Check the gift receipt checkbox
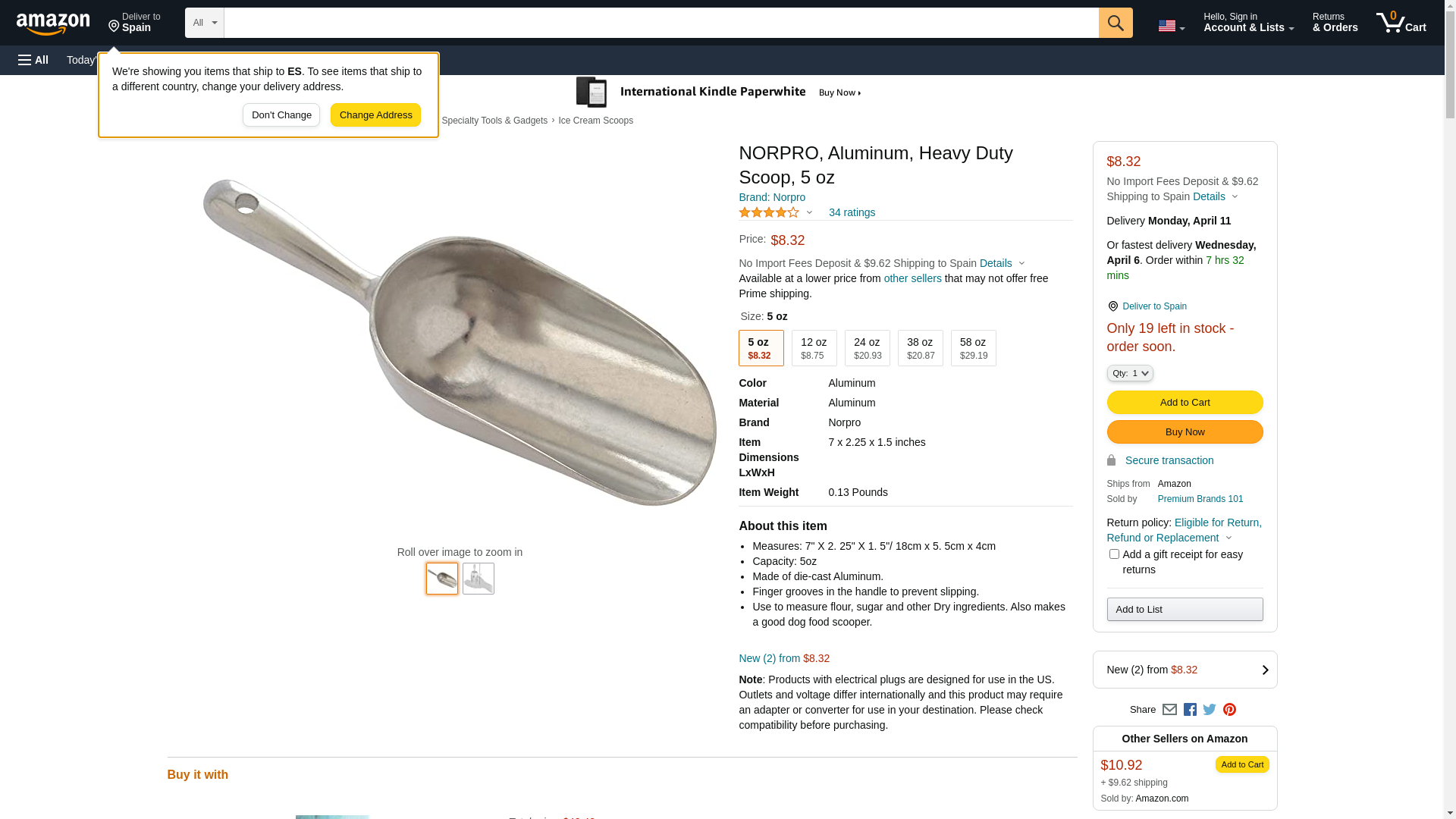This screenshot has width=1456, height=819. 1114,554
